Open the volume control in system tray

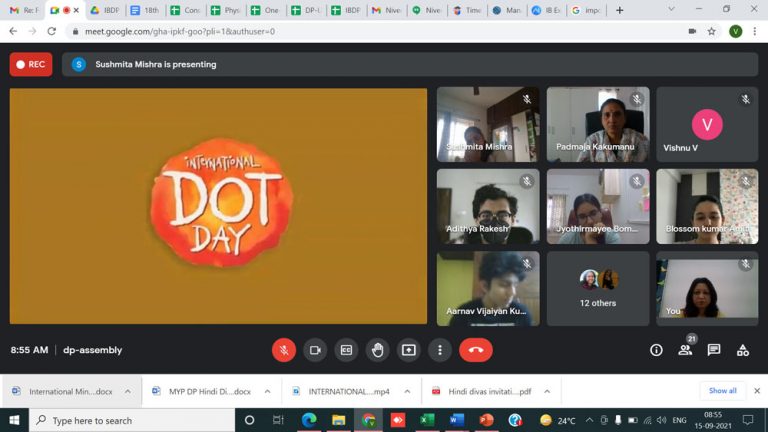[662, 420]
